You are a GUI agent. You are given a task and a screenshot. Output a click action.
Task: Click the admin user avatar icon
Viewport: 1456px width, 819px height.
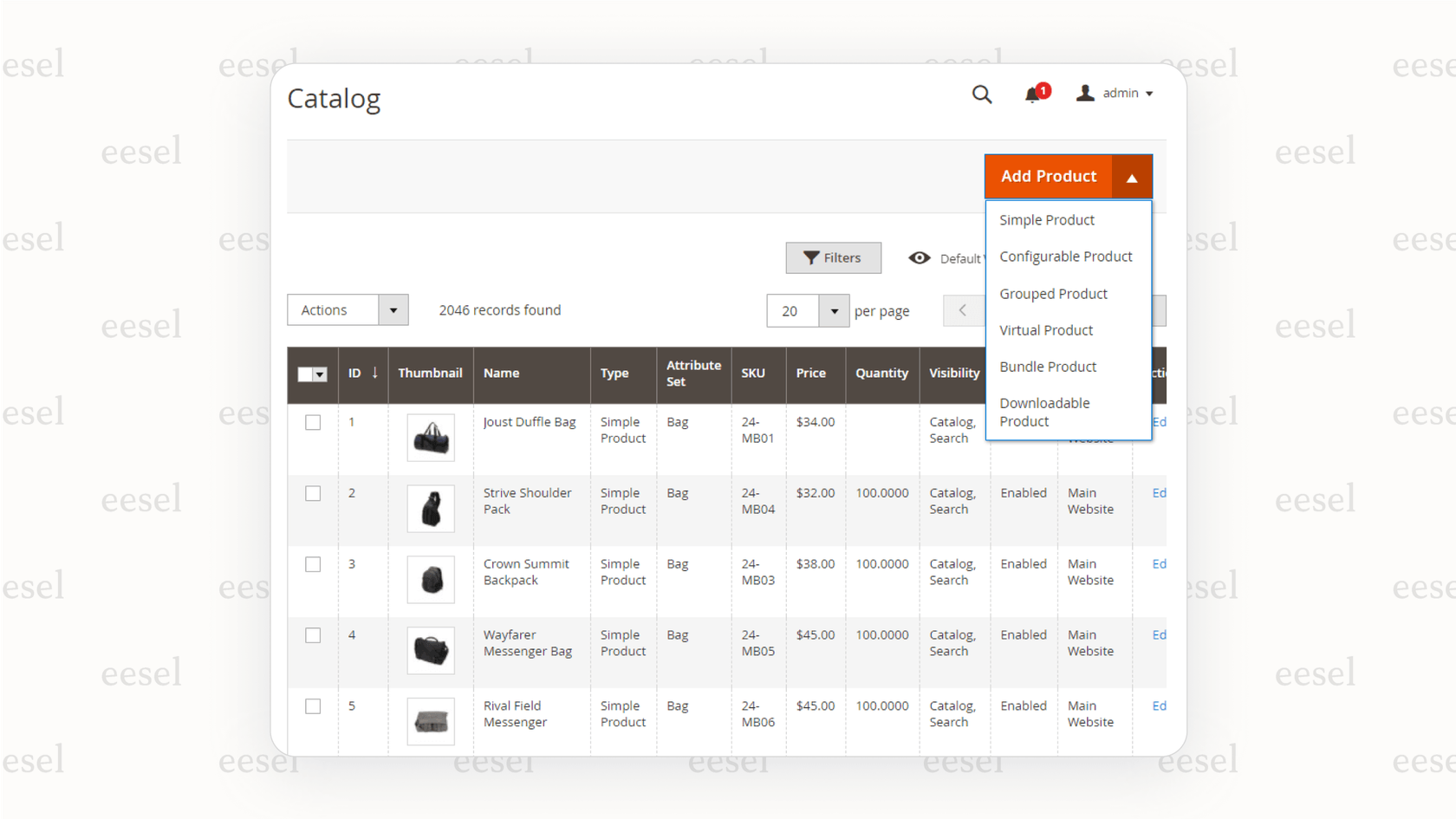(x=1084, y=93)
